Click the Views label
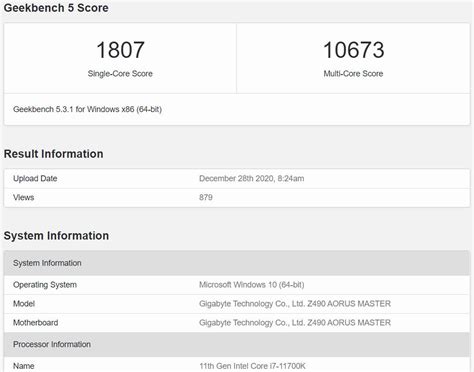 [24, 197]
